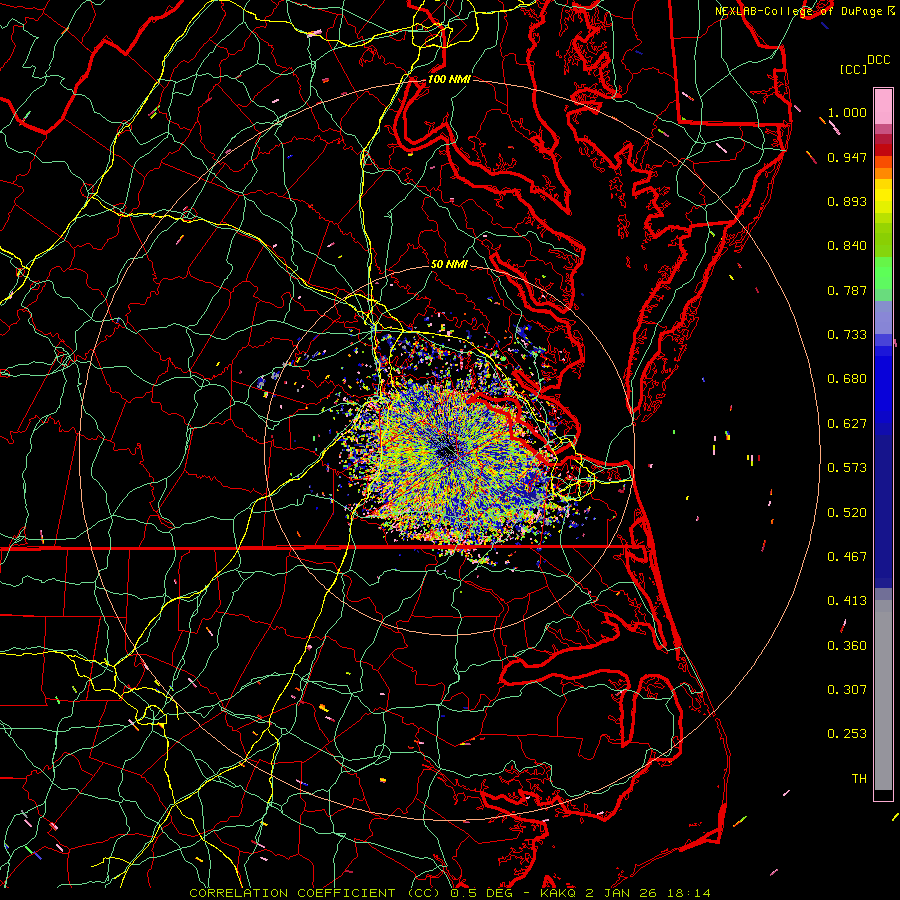900x900 pixels.
Task: Select the 0.307 legend value
Action: pyautogui.click(x=847, y=690)
